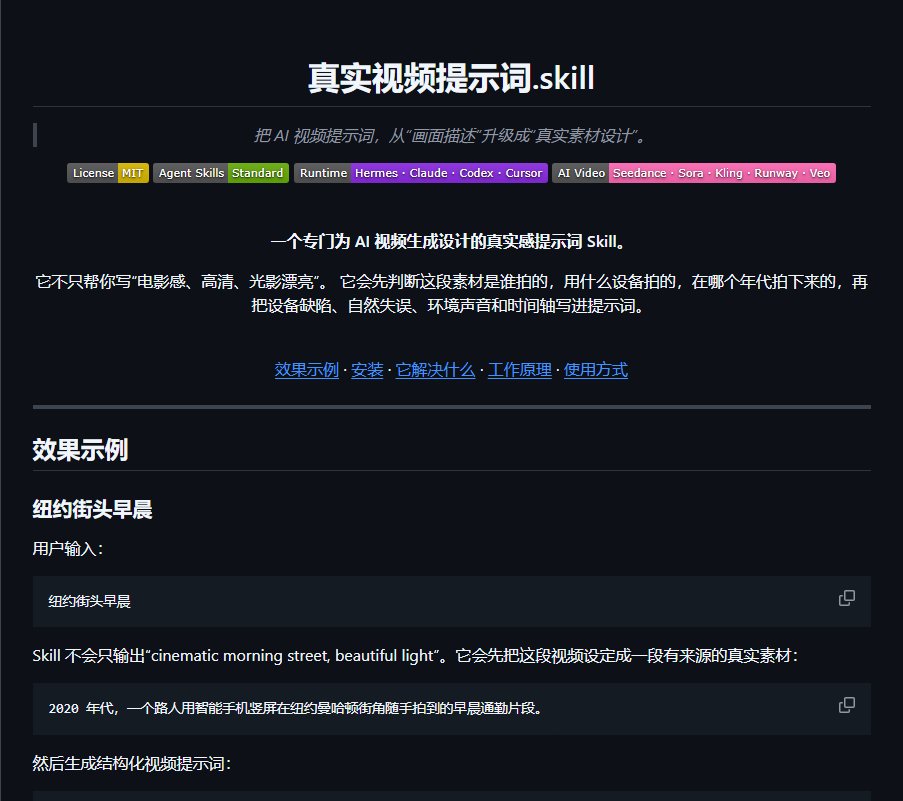
Task: Copy the 2020 年代 prompt code block
Action: [846, 705]
